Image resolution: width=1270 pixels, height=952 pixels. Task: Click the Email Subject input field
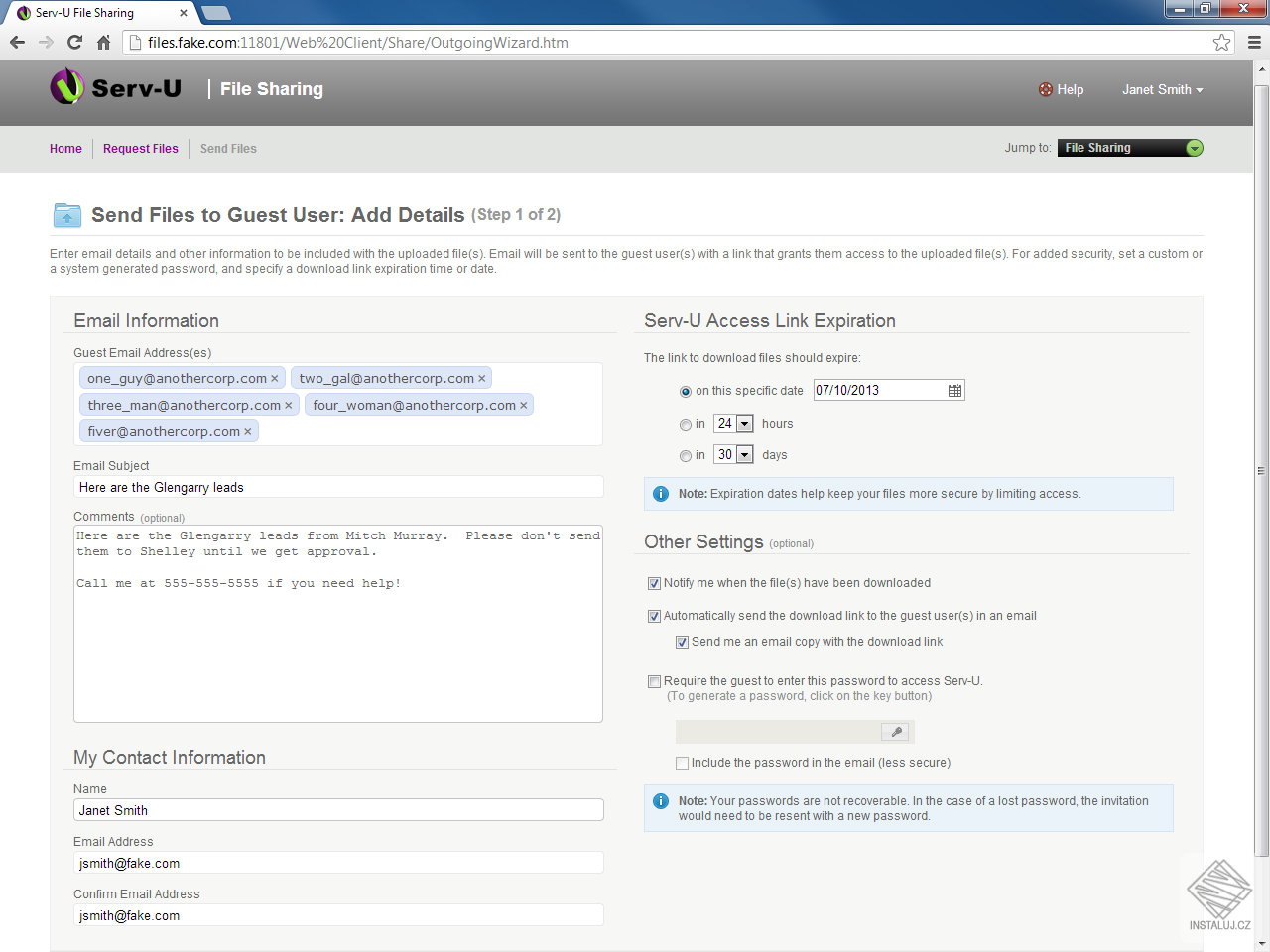point(338,487)
